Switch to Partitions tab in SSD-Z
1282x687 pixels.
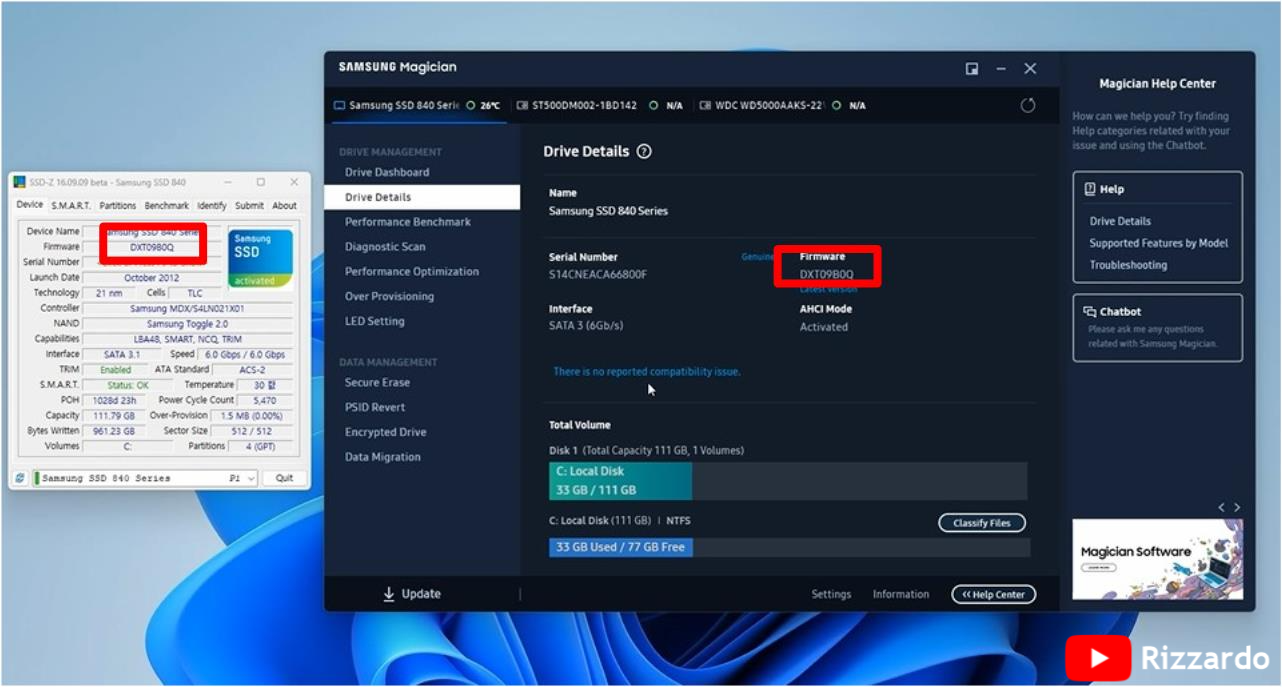(118, 205)
